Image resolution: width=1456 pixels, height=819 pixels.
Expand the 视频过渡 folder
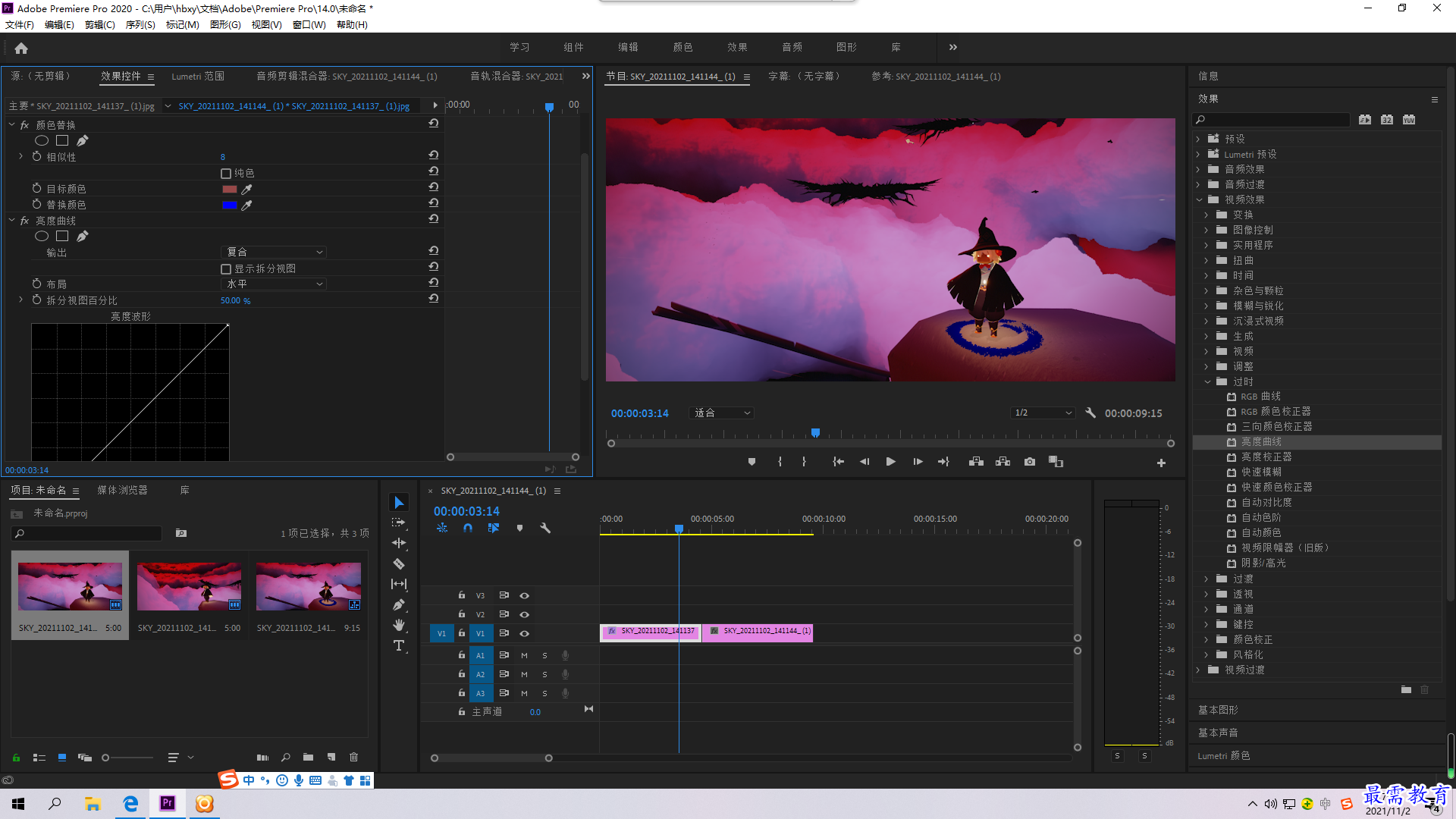tap(1198, 670)
